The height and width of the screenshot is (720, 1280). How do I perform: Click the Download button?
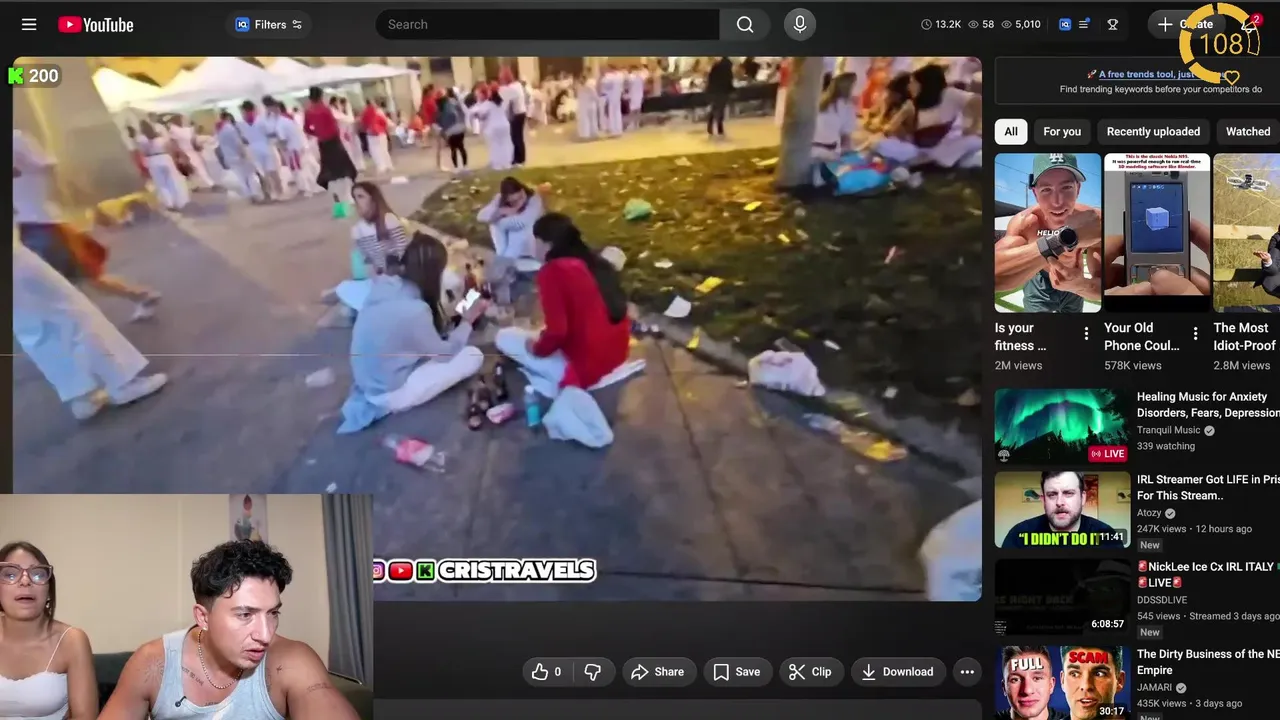click(x=897, y=672)
